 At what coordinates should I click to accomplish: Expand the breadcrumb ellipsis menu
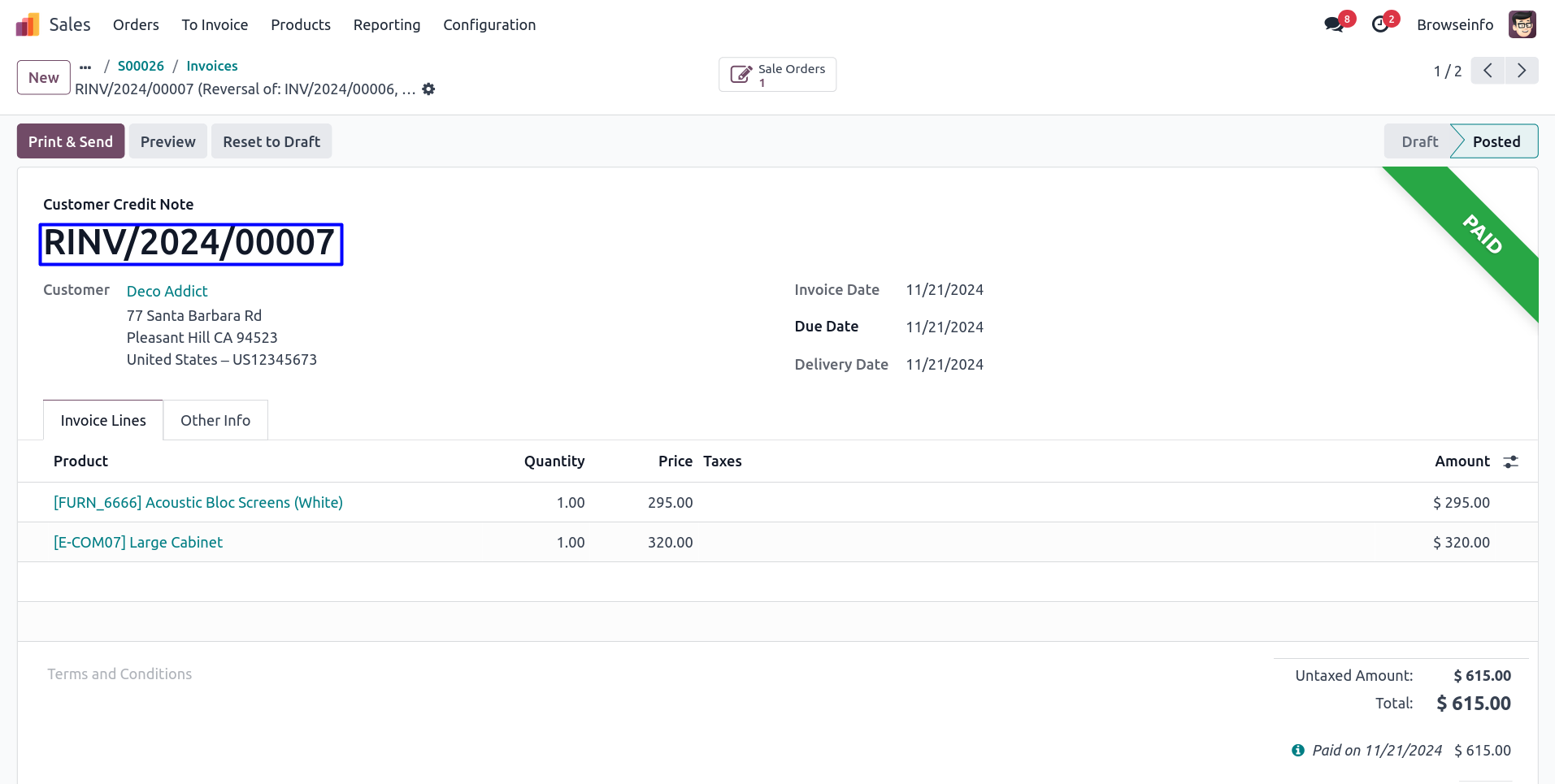tap(85, 67)
